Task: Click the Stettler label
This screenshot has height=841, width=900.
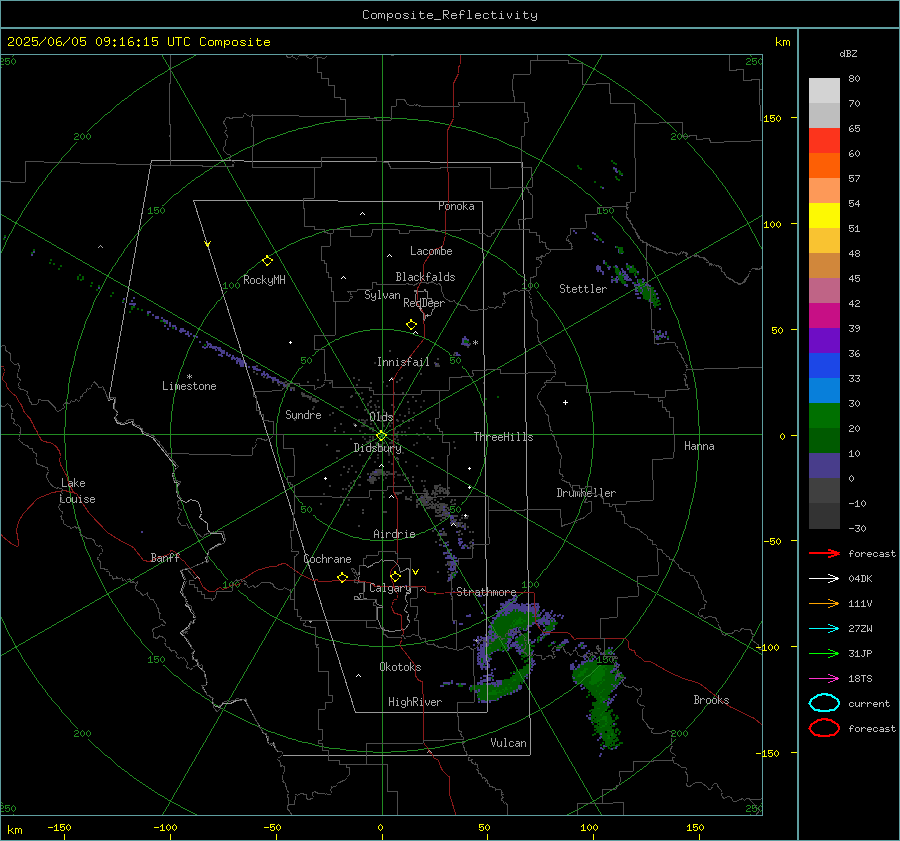Action: [x=583, y=289]
